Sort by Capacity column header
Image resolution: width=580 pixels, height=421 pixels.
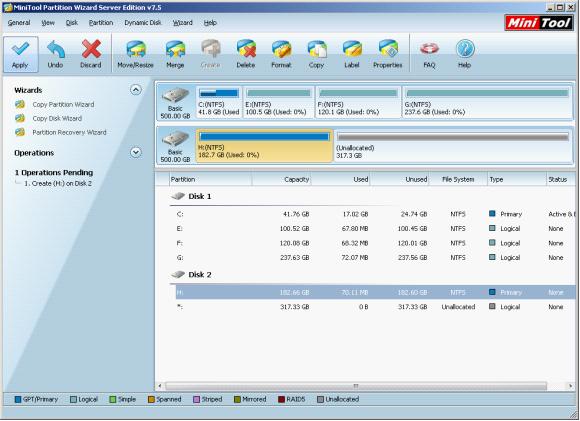pos(281,179)
